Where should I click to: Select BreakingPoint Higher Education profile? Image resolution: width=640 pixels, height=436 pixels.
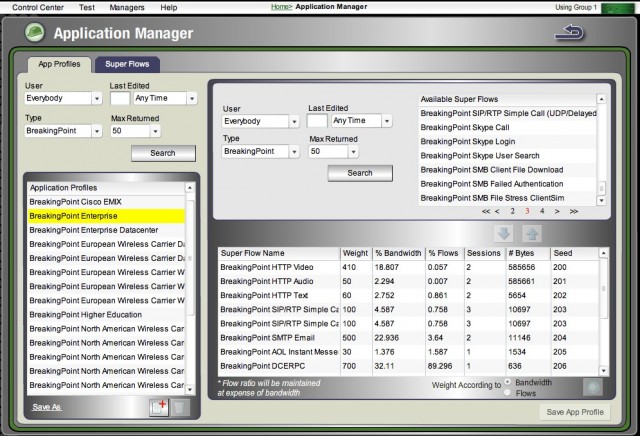click(x=106, y=315)
